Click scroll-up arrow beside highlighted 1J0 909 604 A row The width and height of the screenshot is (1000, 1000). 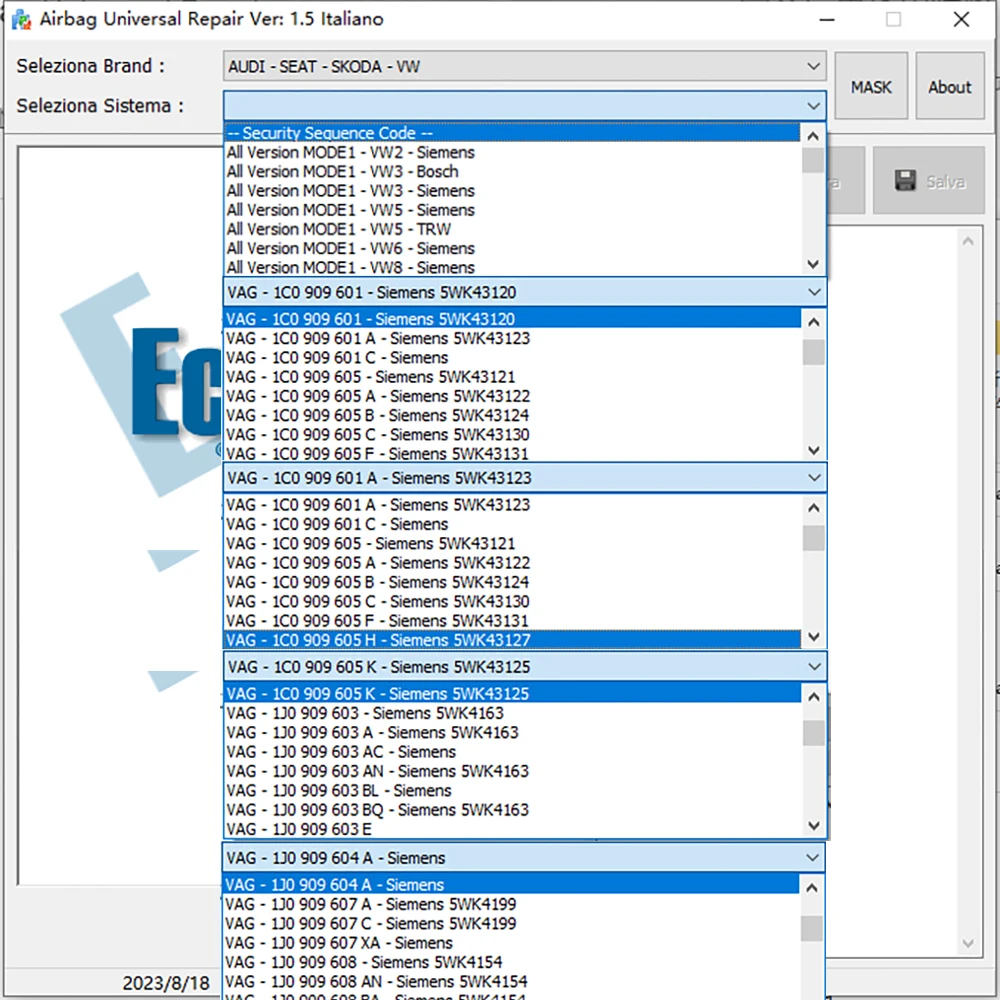[x=811, y=887]
